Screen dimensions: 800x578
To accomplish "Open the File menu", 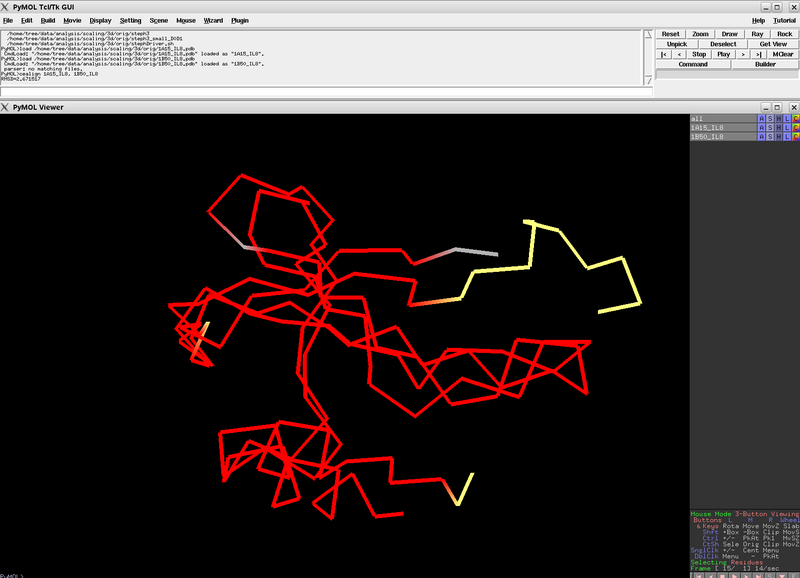I will coord(8,20).
